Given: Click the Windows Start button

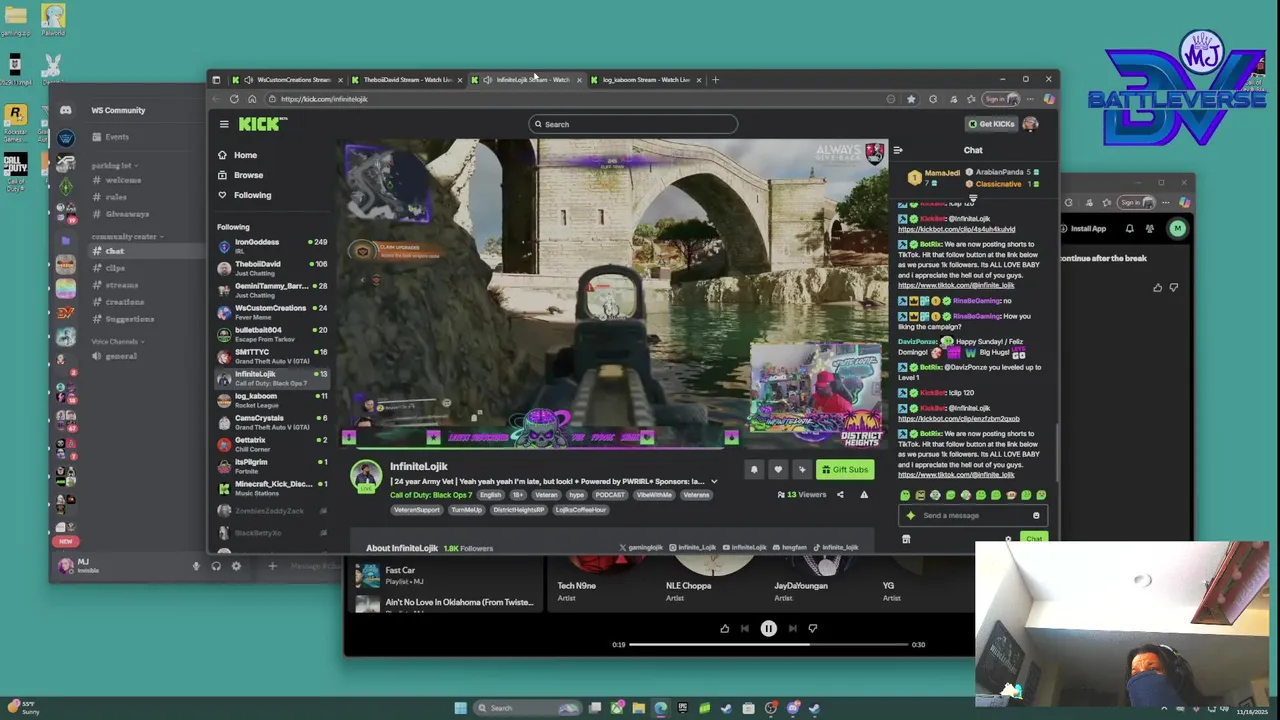Looking at the screenshot, I should [460, 708].
